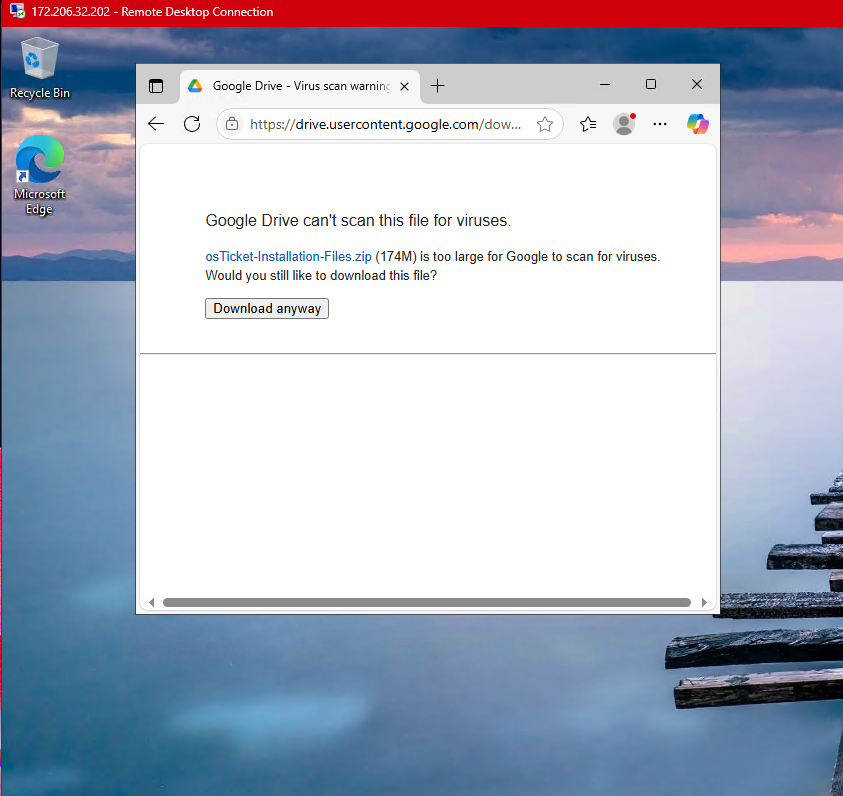Image resolution: width=843 pixels, height=796 pixels.
Task: Click the 'Would you still like to download' text
Action: [x=321, y=276]
